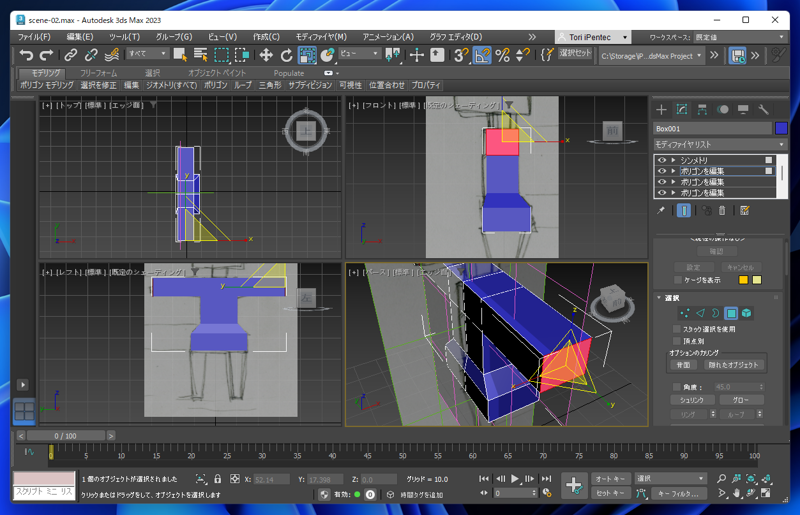Open the 編集(E) menu
The height and width of the screenshot is (515, 800).
pos(80,37)
